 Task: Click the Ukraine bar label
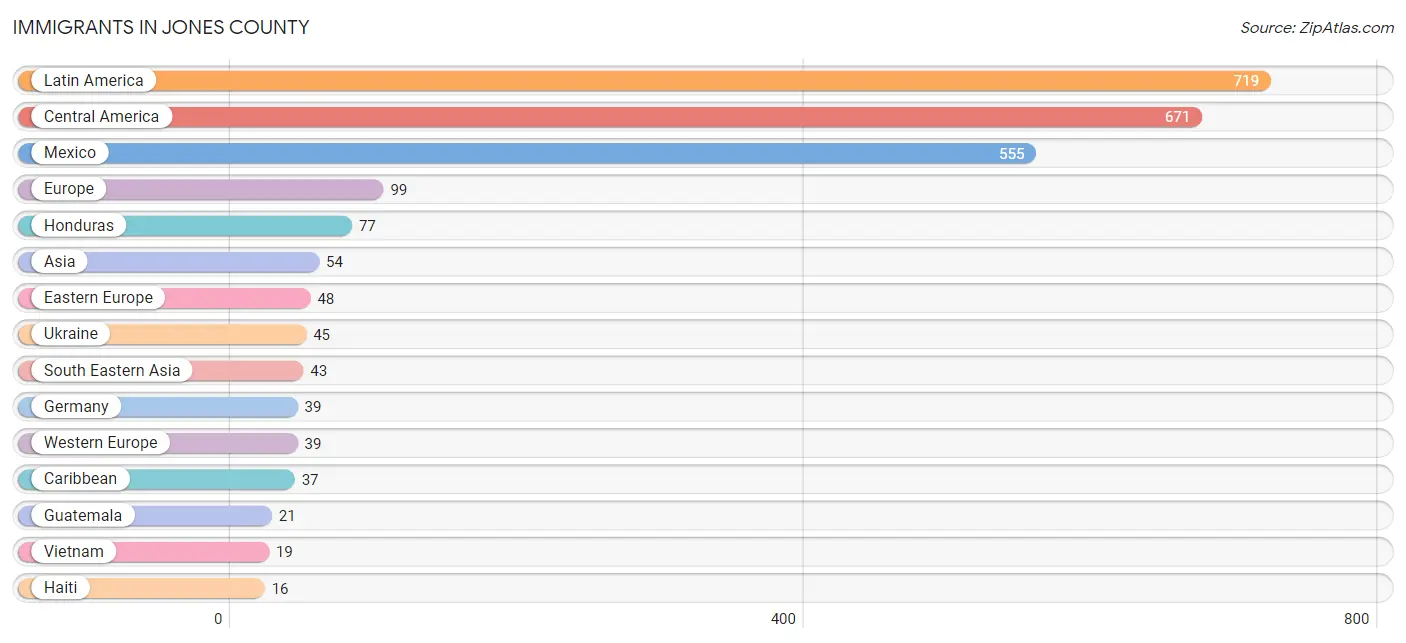(71, 334)
